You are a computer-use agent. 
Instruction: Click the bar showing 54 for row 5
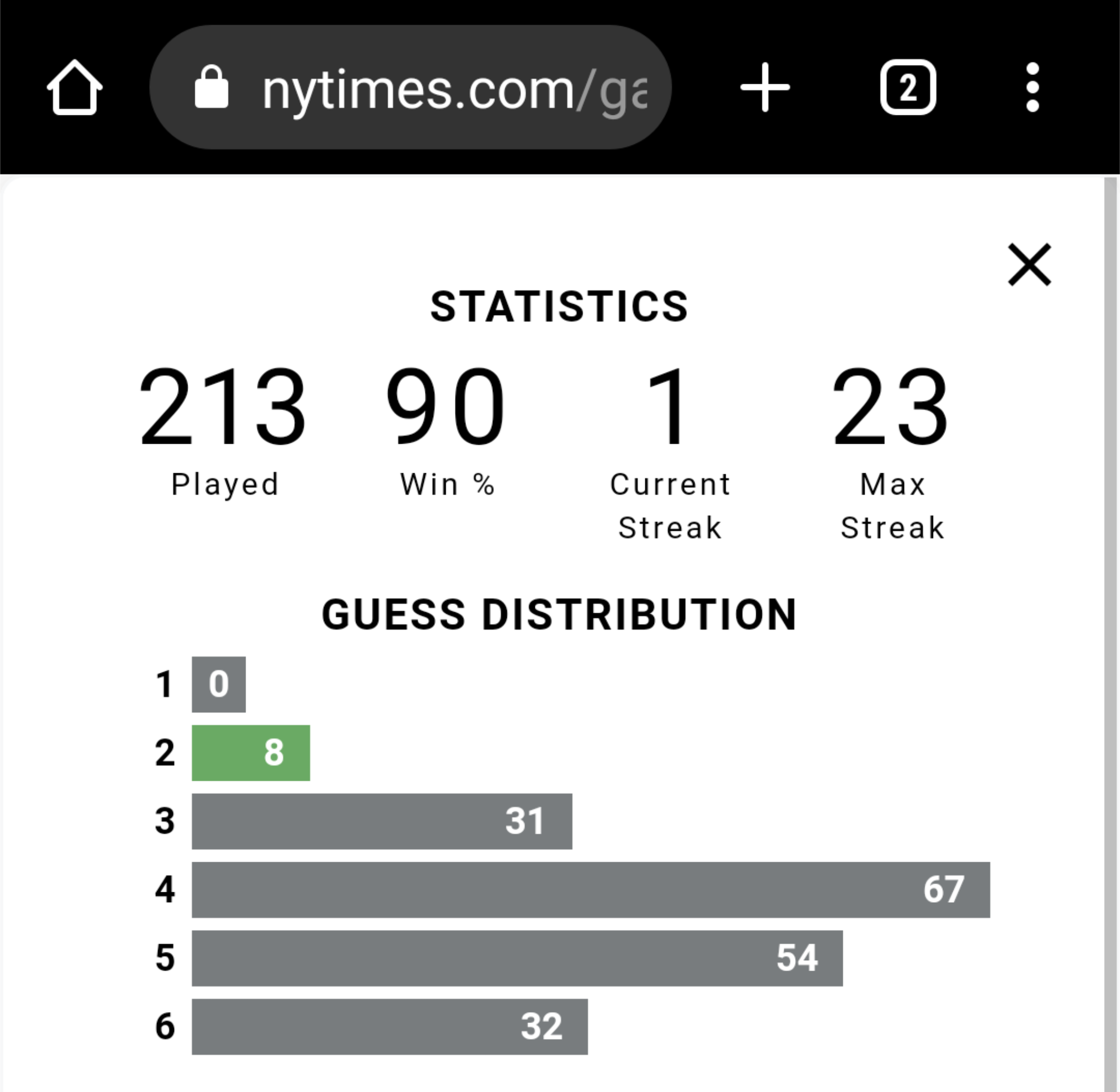coord(517,958)
